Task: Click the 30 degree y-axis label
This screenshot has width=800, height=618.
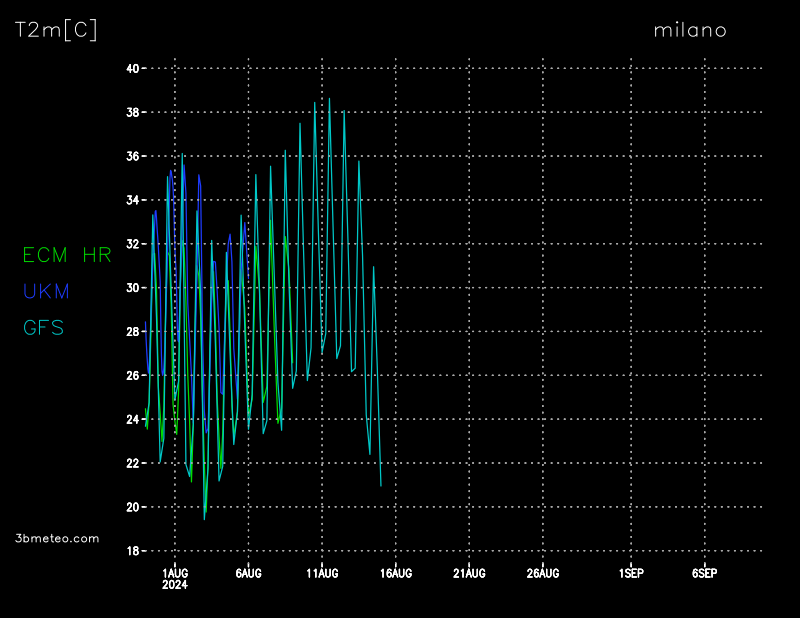Action: pyautogui.click(x=132, y=288)
